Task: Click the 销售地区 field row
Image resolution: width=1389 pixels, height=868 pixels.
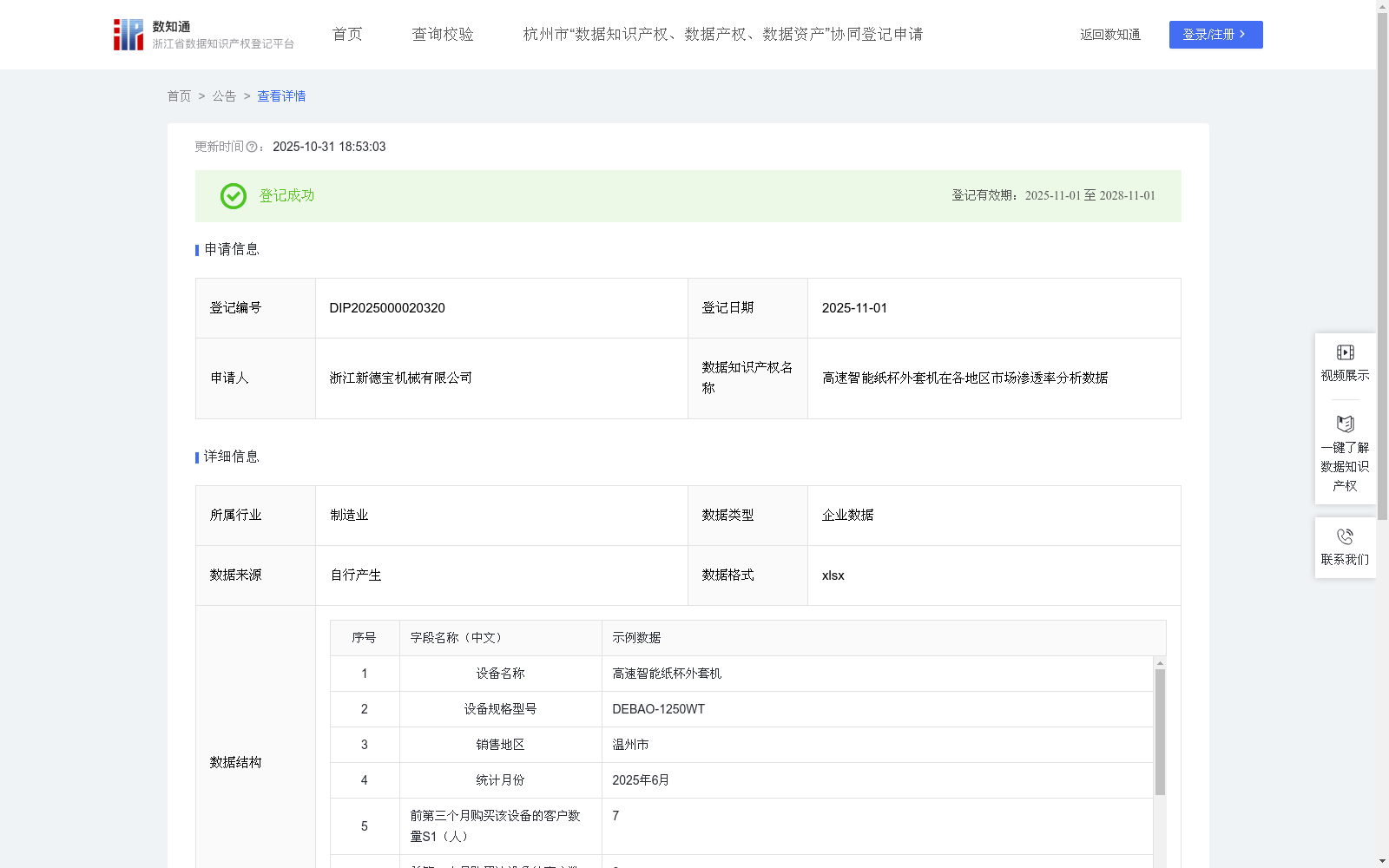Action: tap(741, 745)
